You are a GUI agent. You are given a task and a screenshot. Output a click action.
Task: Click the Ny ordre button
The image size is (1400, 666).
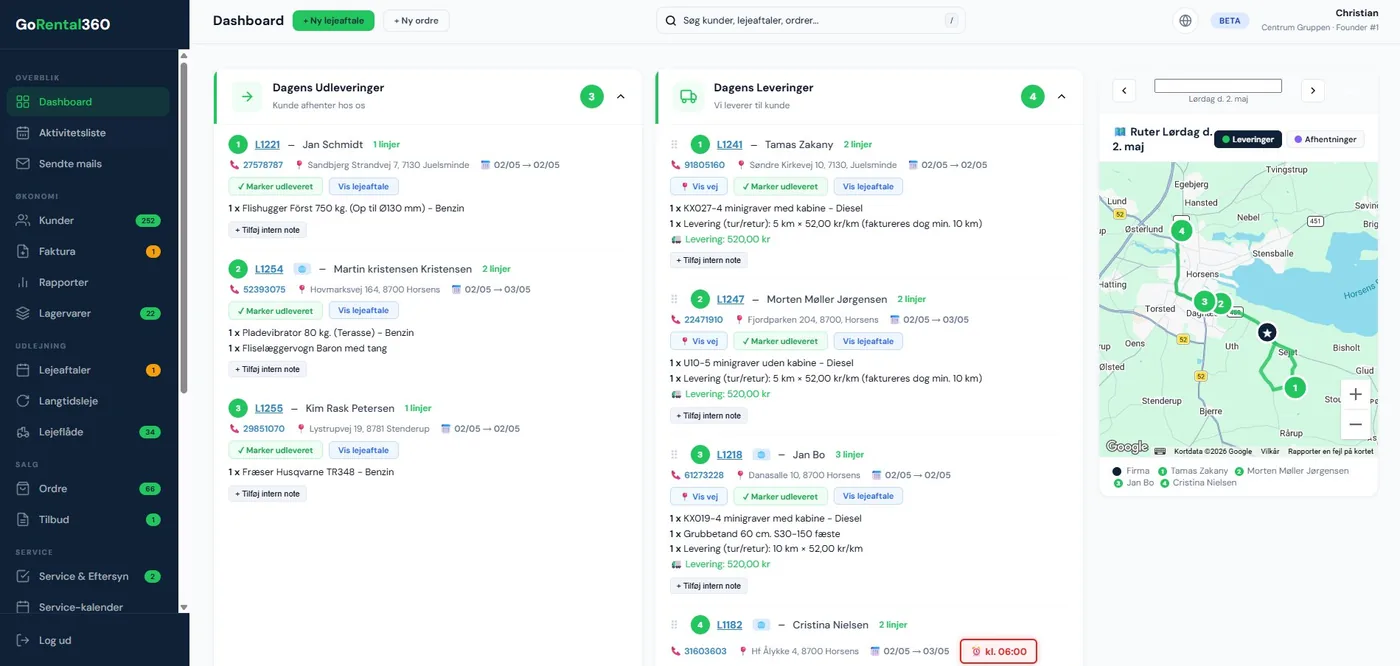416,20
